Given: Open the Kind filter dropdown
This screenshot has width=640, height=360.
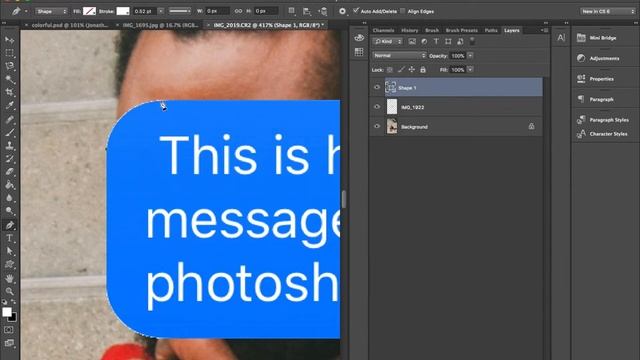Looking at the screenshot, I should point(387,41).
